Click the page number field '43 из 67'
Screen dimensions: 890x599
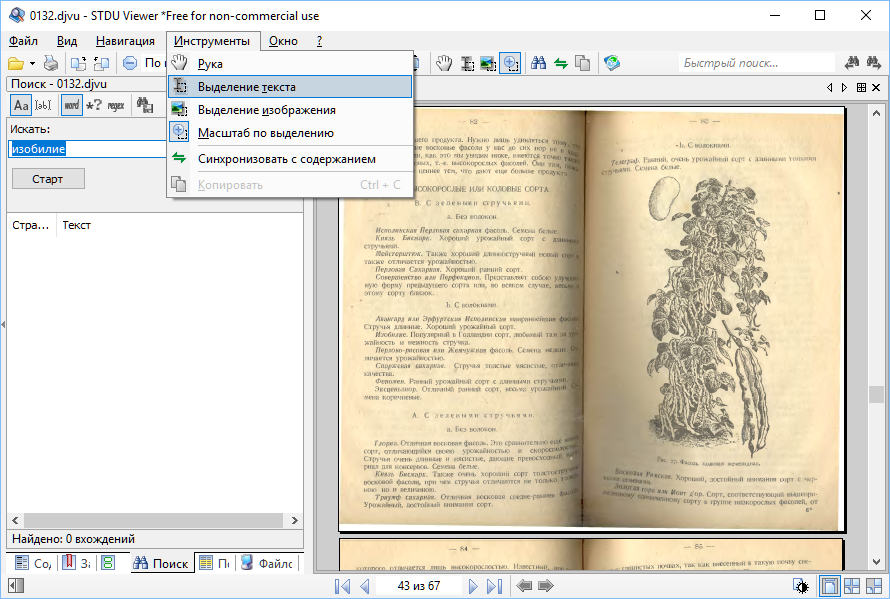(419, 586)
